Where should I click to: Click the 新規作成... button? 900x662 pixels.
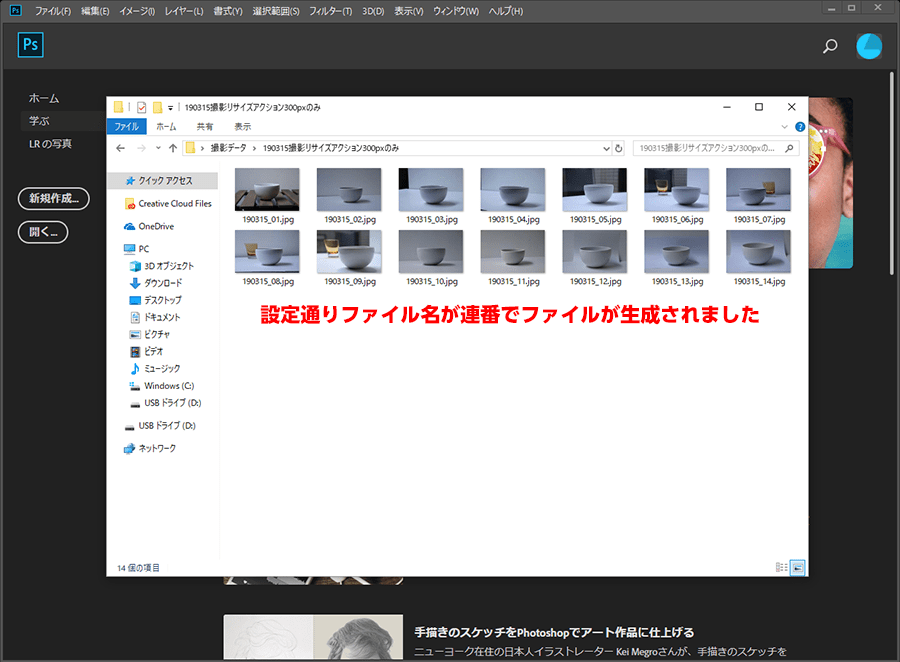click(54, 198)
